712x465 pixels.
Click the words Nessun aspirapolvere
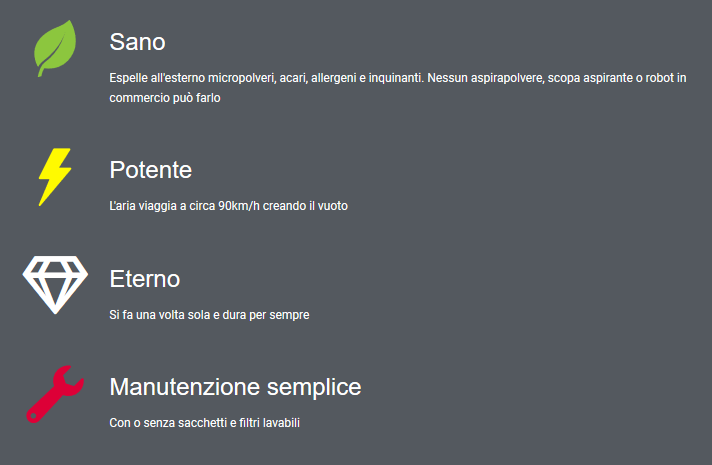[485, 78]
